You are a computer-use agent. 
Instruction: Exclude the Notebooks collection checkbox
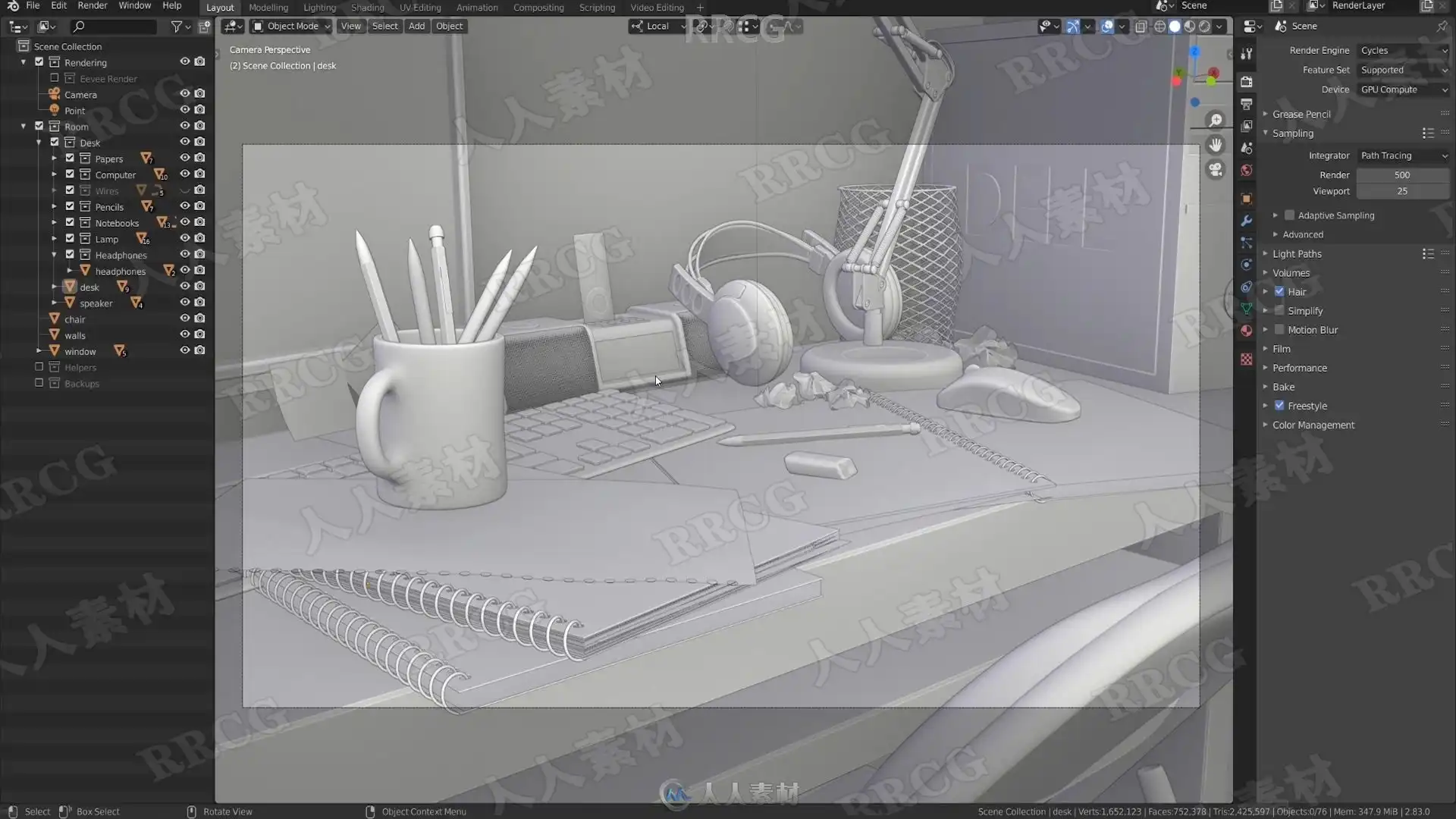point(70,222)
